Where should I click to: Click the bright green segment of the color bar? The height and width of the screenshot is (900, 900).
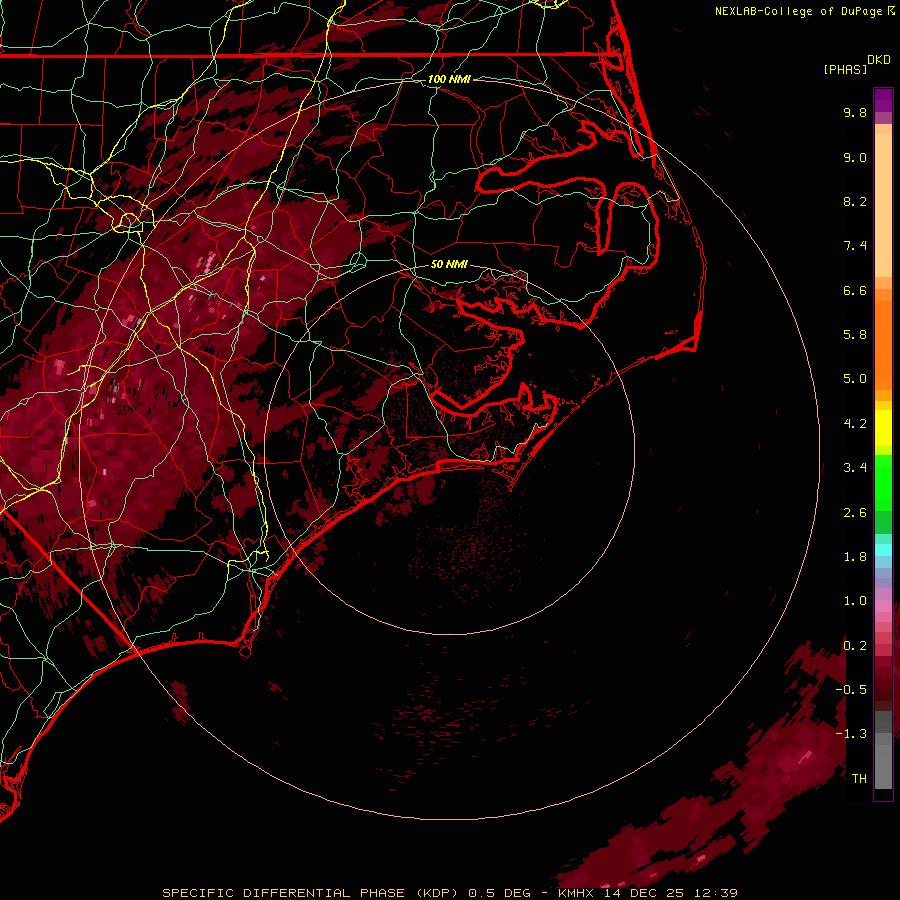(883, 485)
